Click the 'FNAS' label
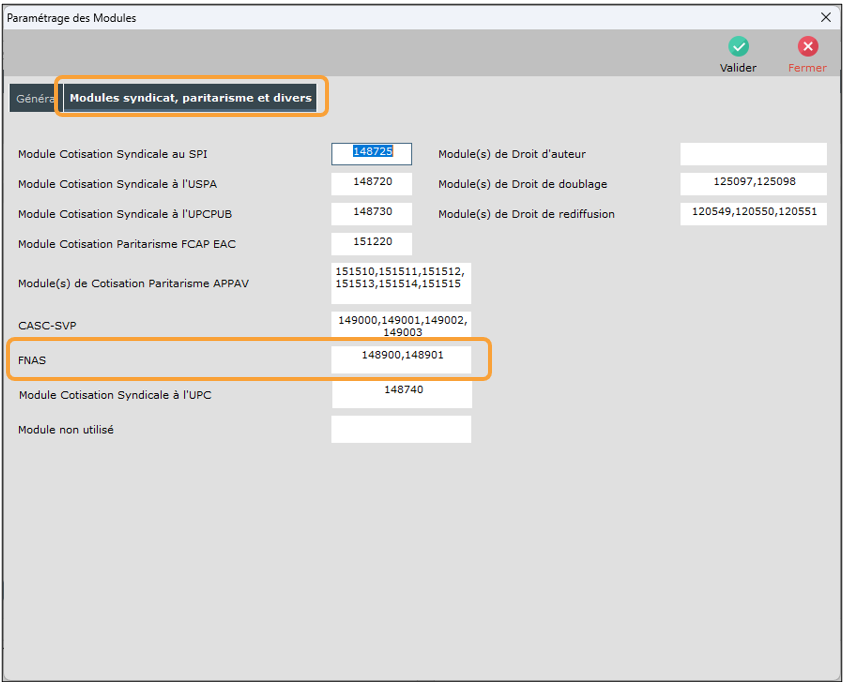The width and height of the screenshot is (843, 682). pyautogui.click(x=32, y=360)
